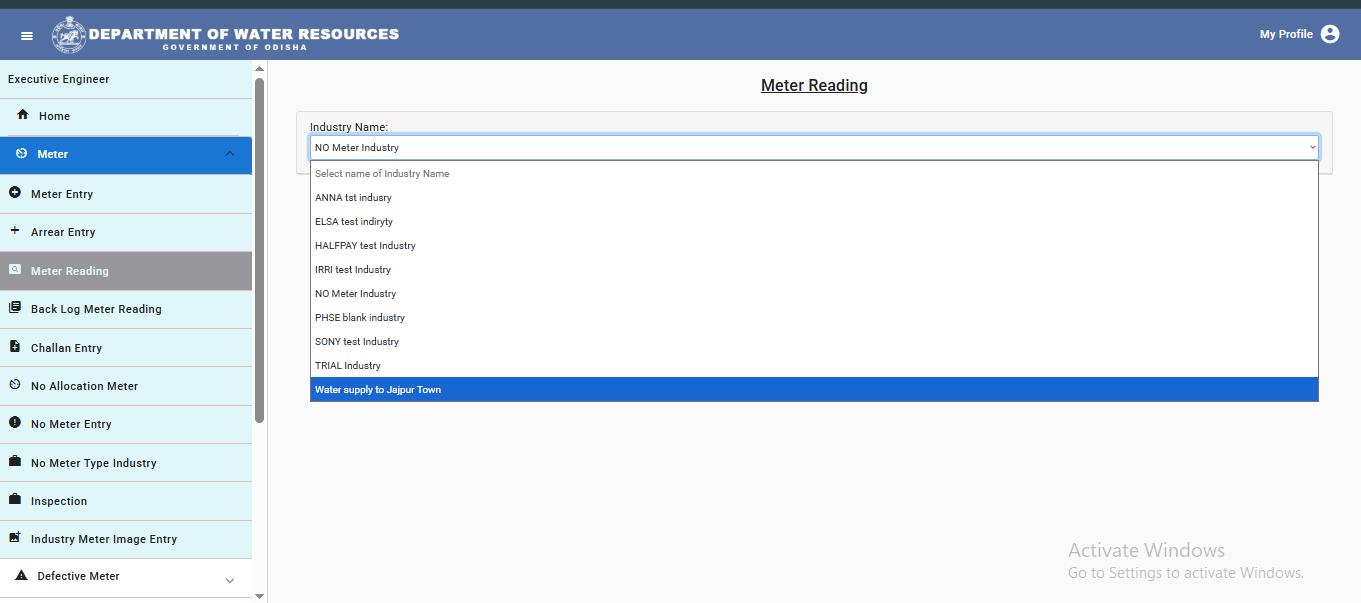Click the Meter gauge icon
1361x603 pixels.
click(22, 154)
